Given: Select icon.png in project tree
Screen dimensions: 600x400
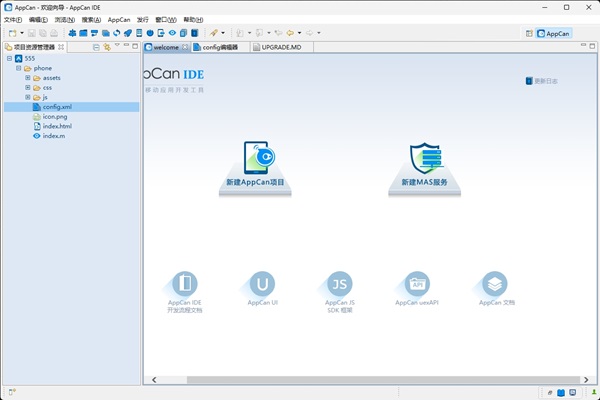Looking at the screenshot, I should pos(55,117).
